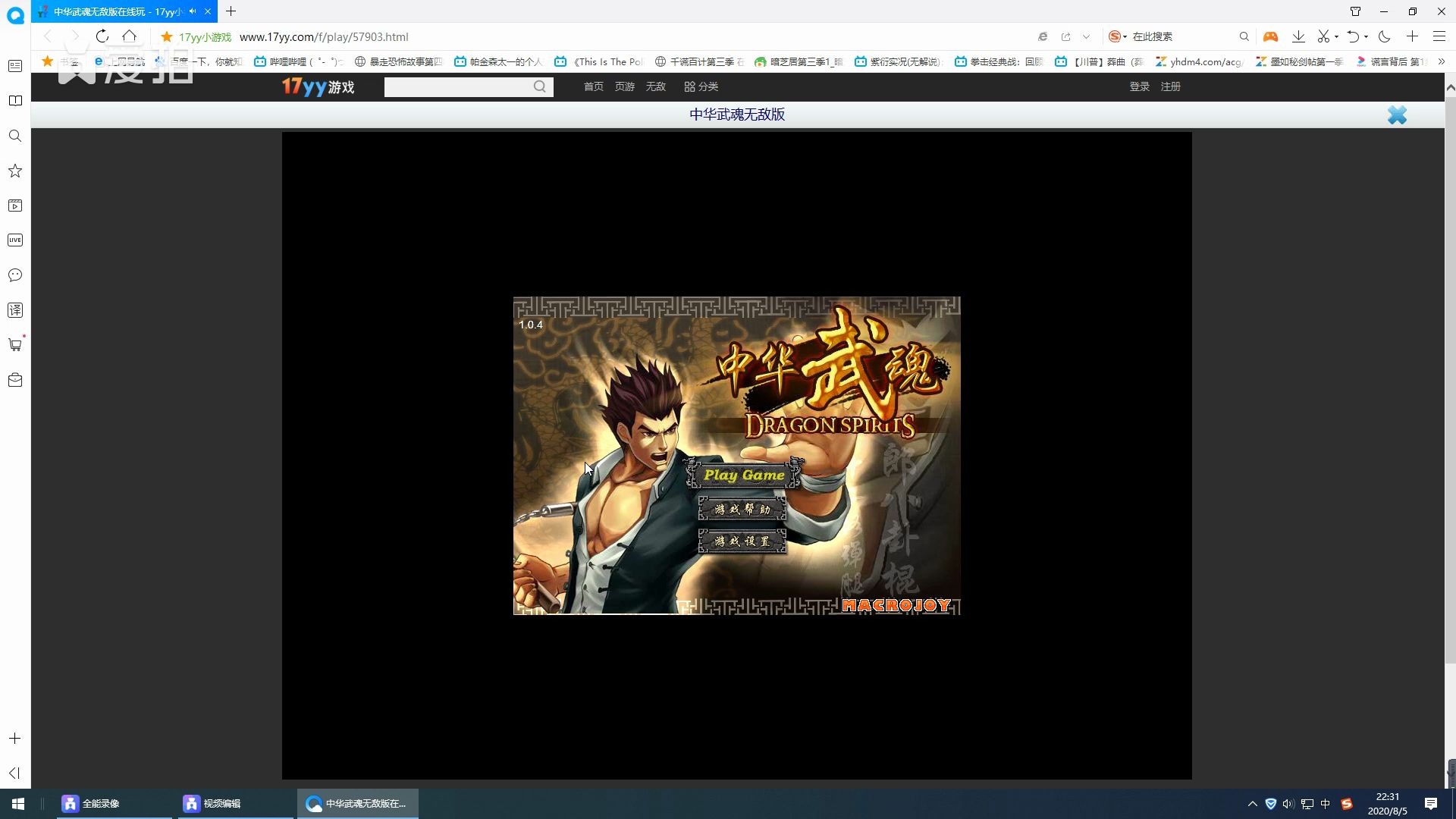Open the 哔哩哔哩 bookmark
This screenshot has width=1456, height=819.
click(299, 61)
